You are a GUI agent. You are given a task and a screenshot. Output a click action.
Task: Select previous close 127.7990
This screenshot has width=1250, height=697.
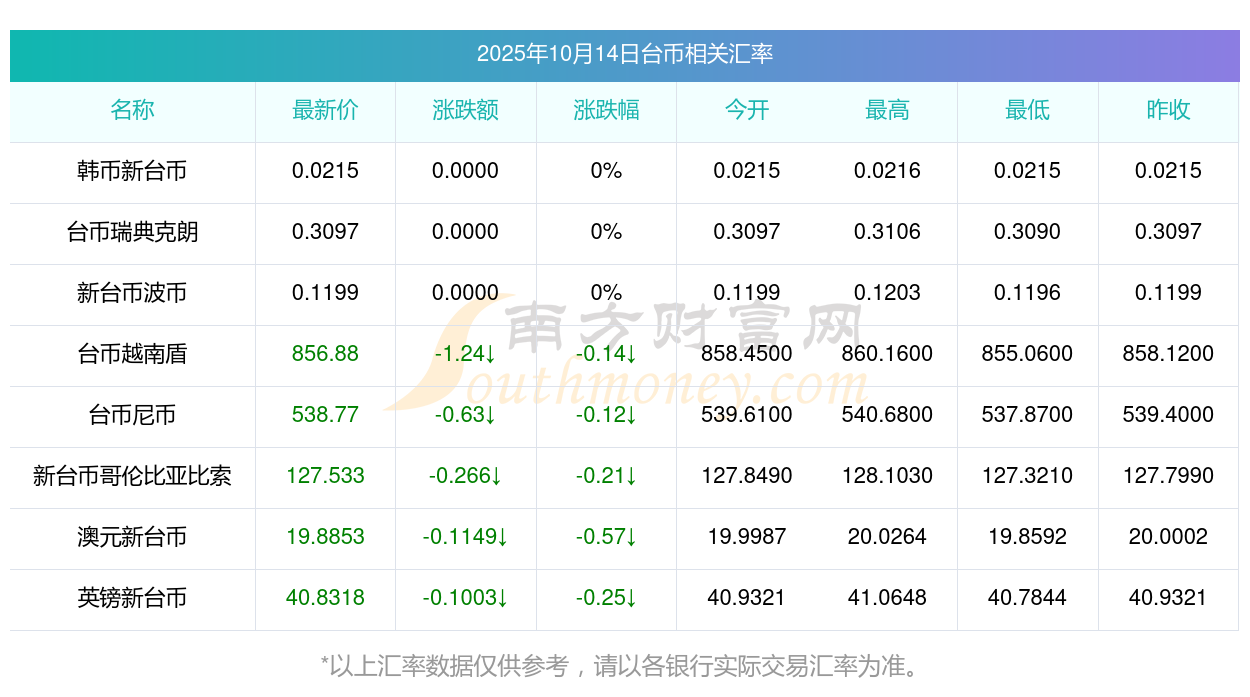tap(1168, 476)
